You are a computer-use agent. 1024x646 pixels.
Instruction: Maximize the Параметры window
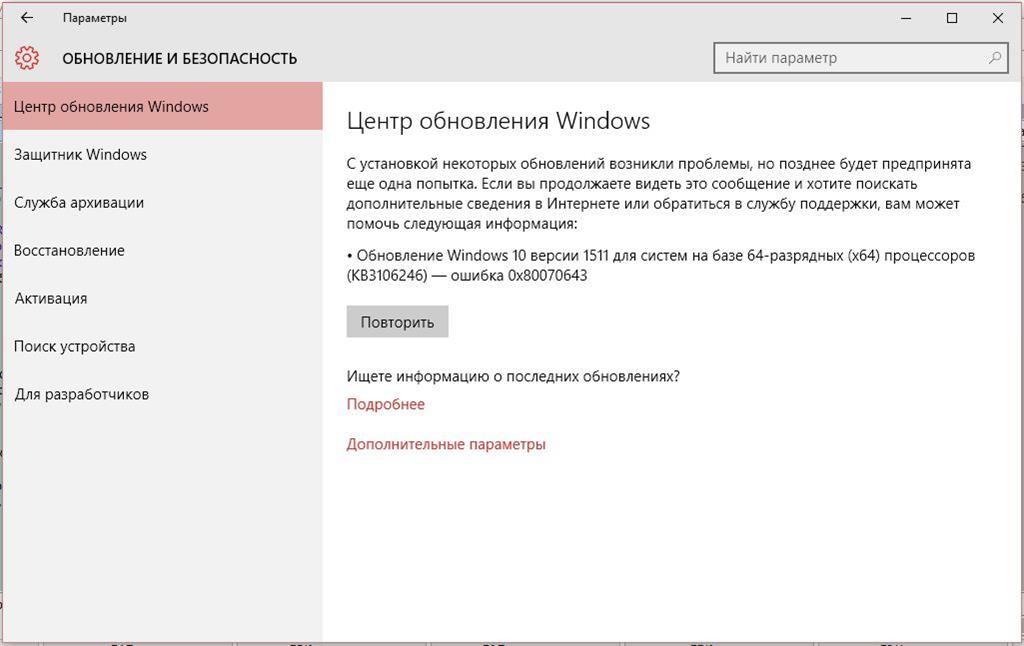pyautogui.click(x=952, y=18)
